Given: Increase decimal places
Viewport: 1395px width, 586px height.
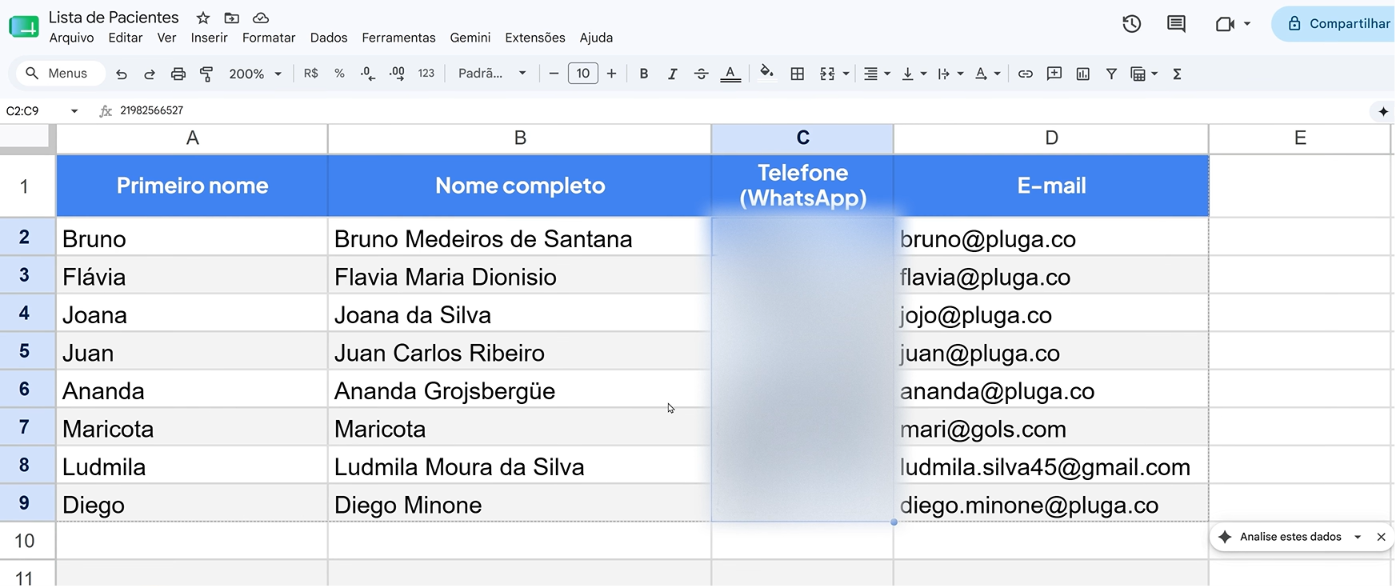Looking at the screenshot, I should click(x=397, y=74).
